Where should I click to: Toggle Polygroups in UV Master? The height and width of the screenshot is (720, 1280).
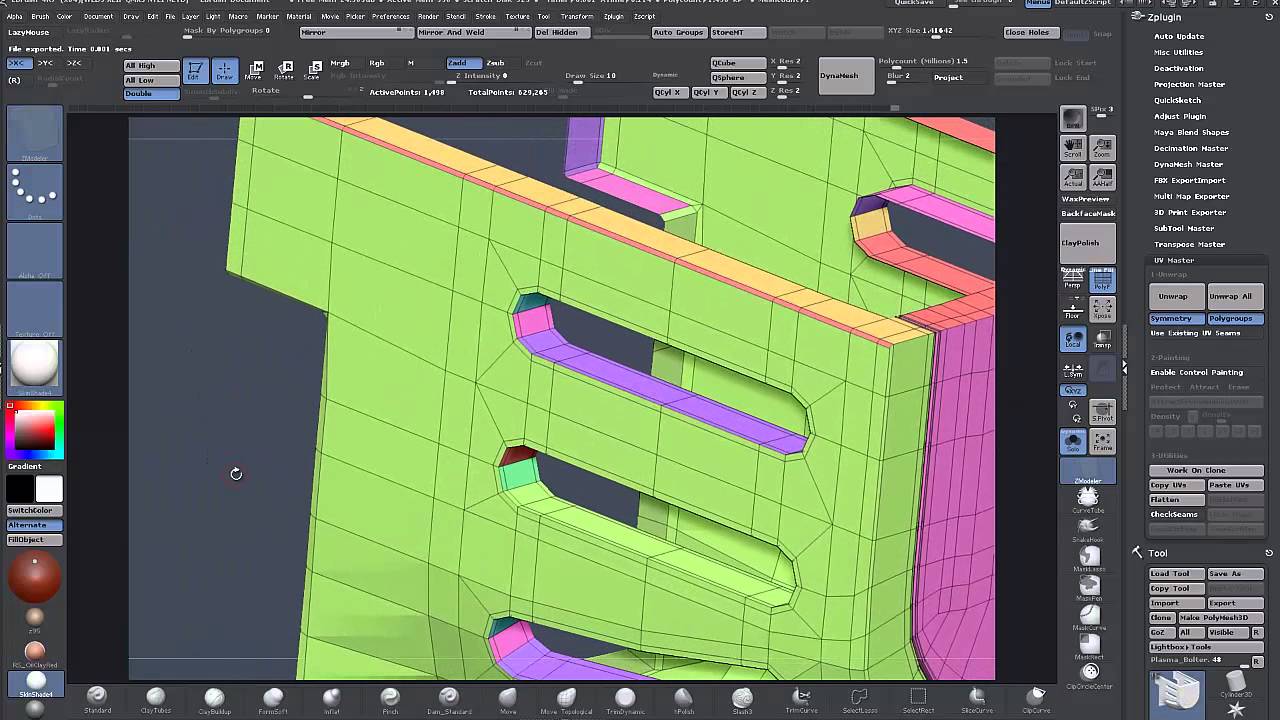click(1235, 318)
